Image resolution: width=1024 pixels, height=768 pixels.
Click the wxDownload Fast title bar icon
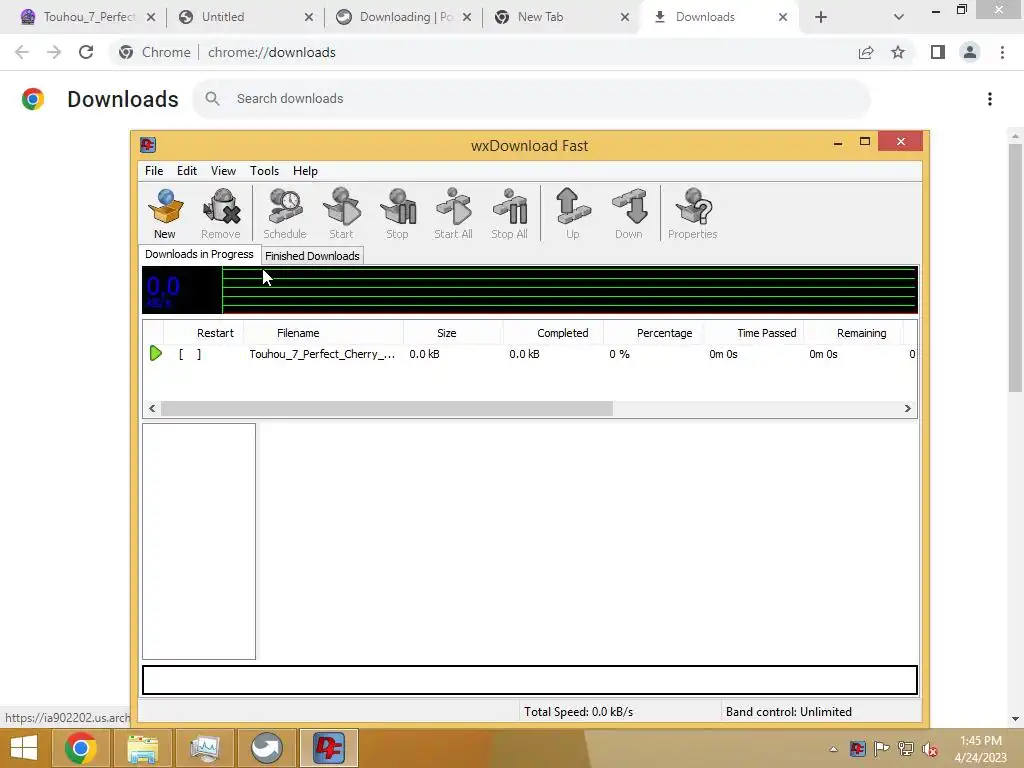pyautogui.click(x=148, y=145)
